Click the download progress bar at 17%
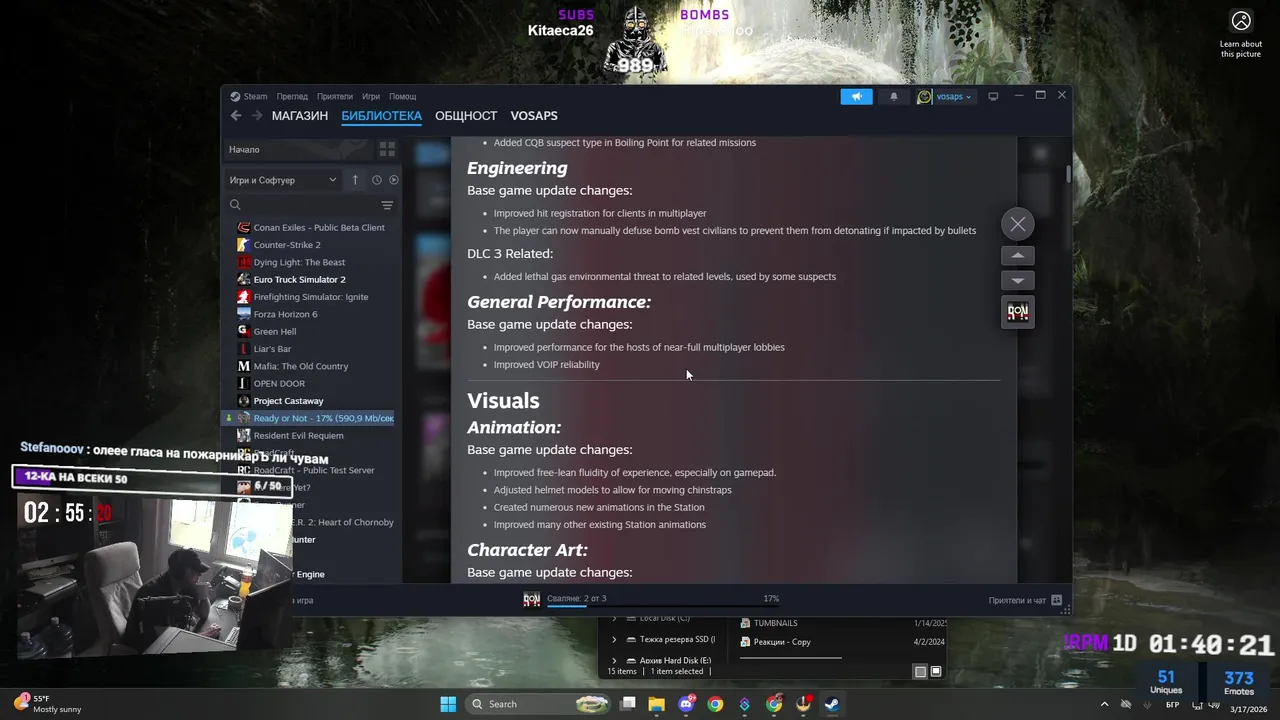1280x720 pixels. (662, 605)
